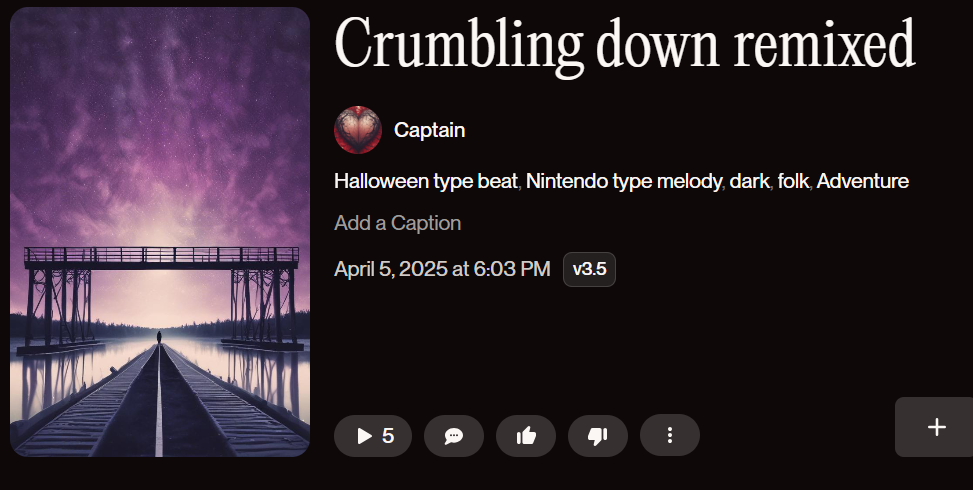Choose the Adventure style tag

(x=863, y=182)
